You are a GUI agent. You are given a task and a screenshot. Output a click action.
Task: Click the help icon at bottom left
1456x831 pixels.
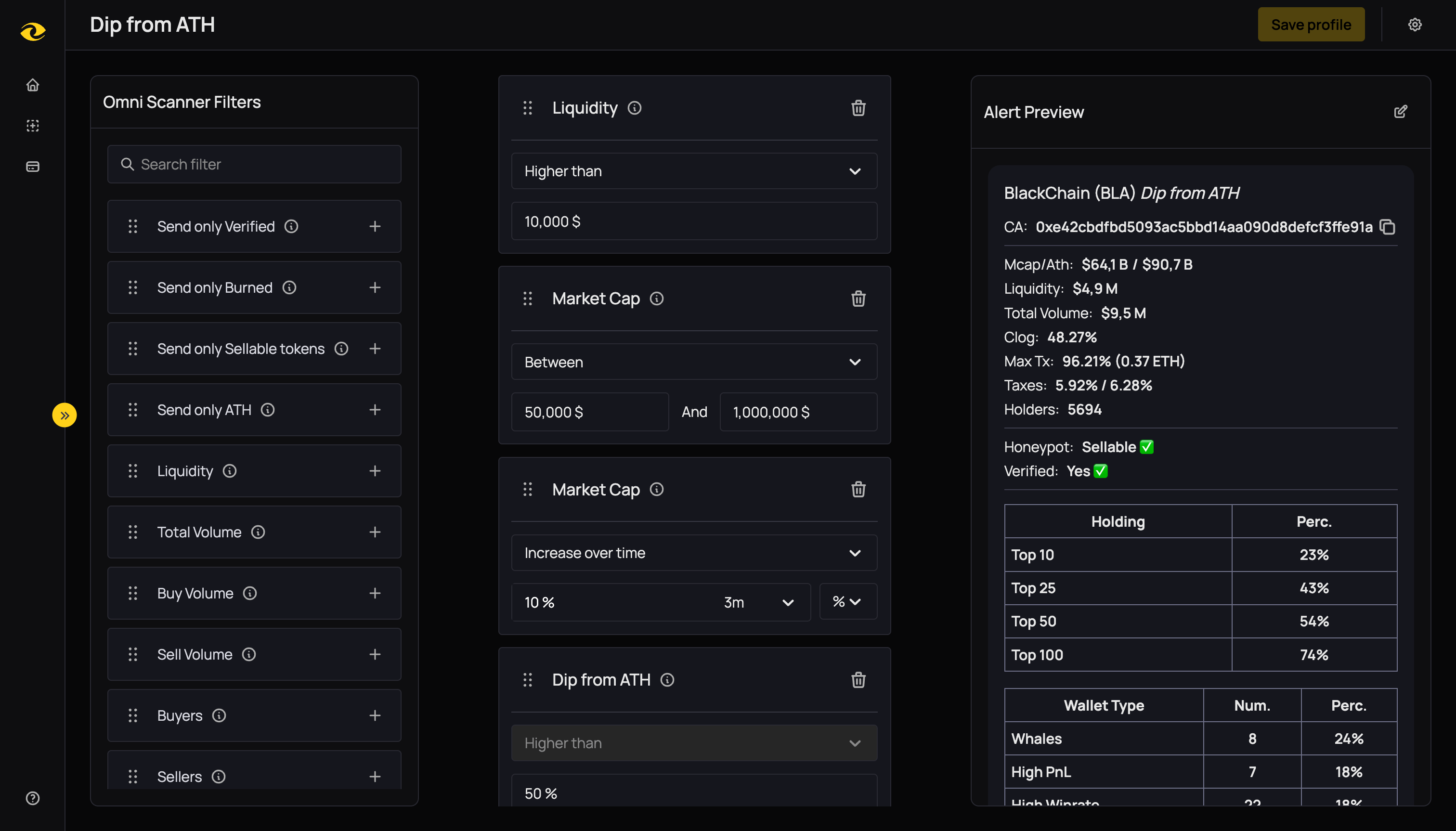[x=33, y=798]
